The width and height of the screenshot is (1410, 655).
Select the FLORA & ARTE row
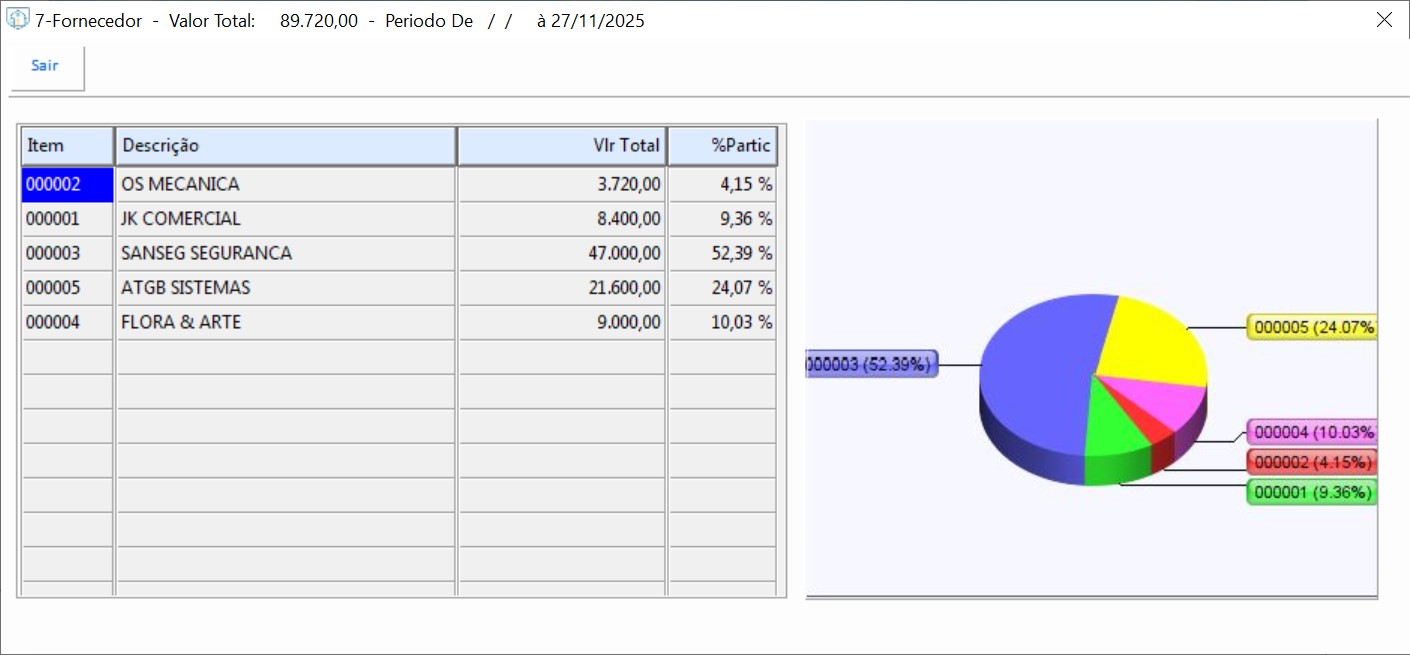click(286, 323)
